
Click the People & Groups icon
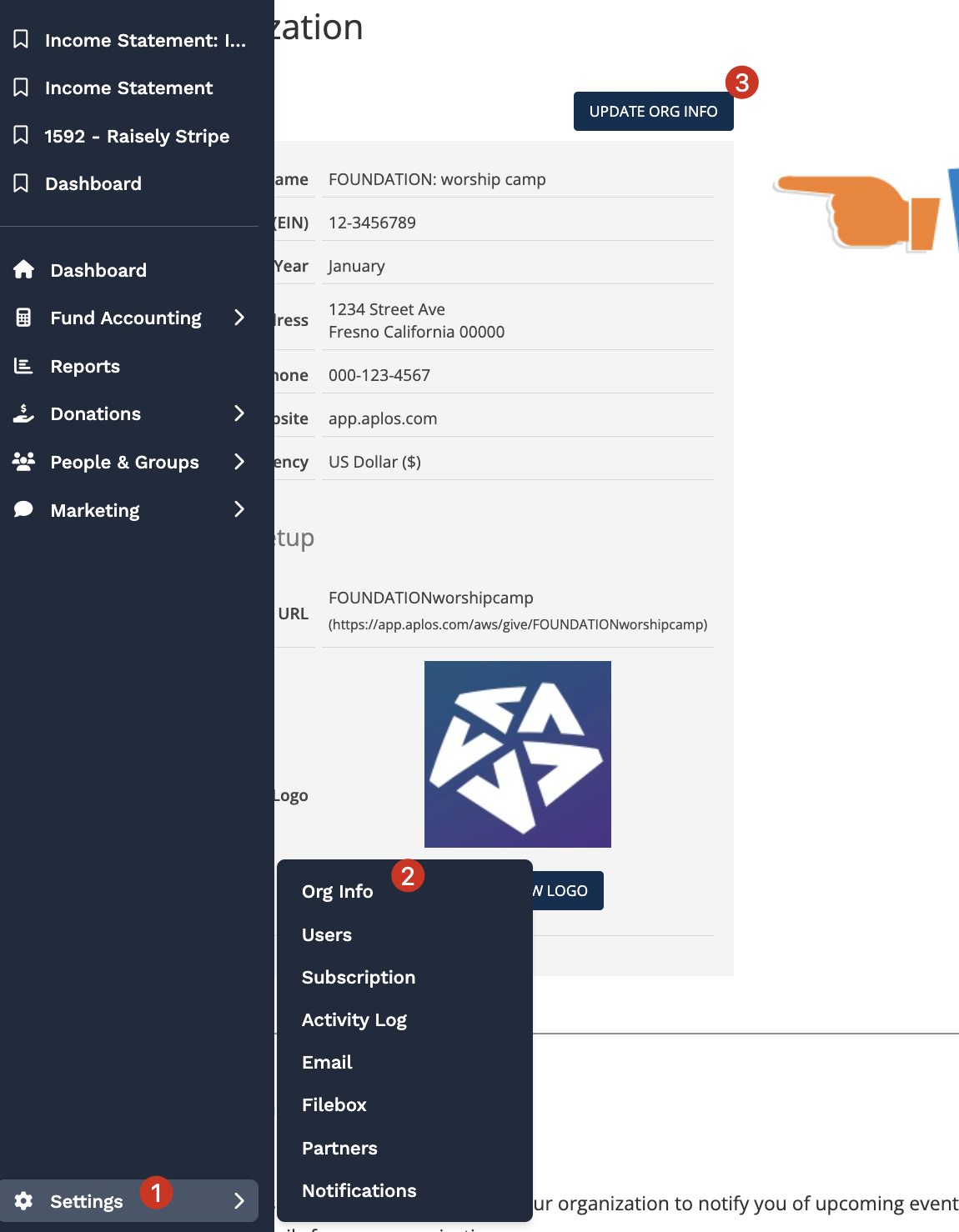[x=23, y=462]
